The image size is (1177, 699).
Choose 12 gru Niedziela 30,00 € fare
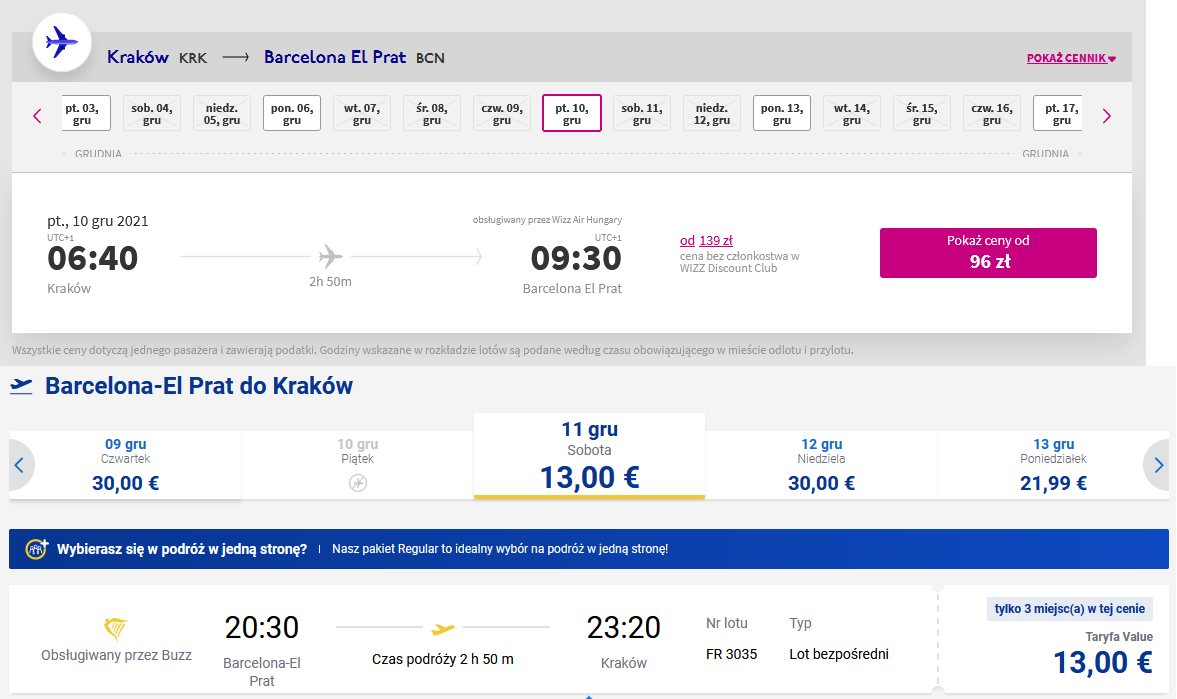coord(821,465)
